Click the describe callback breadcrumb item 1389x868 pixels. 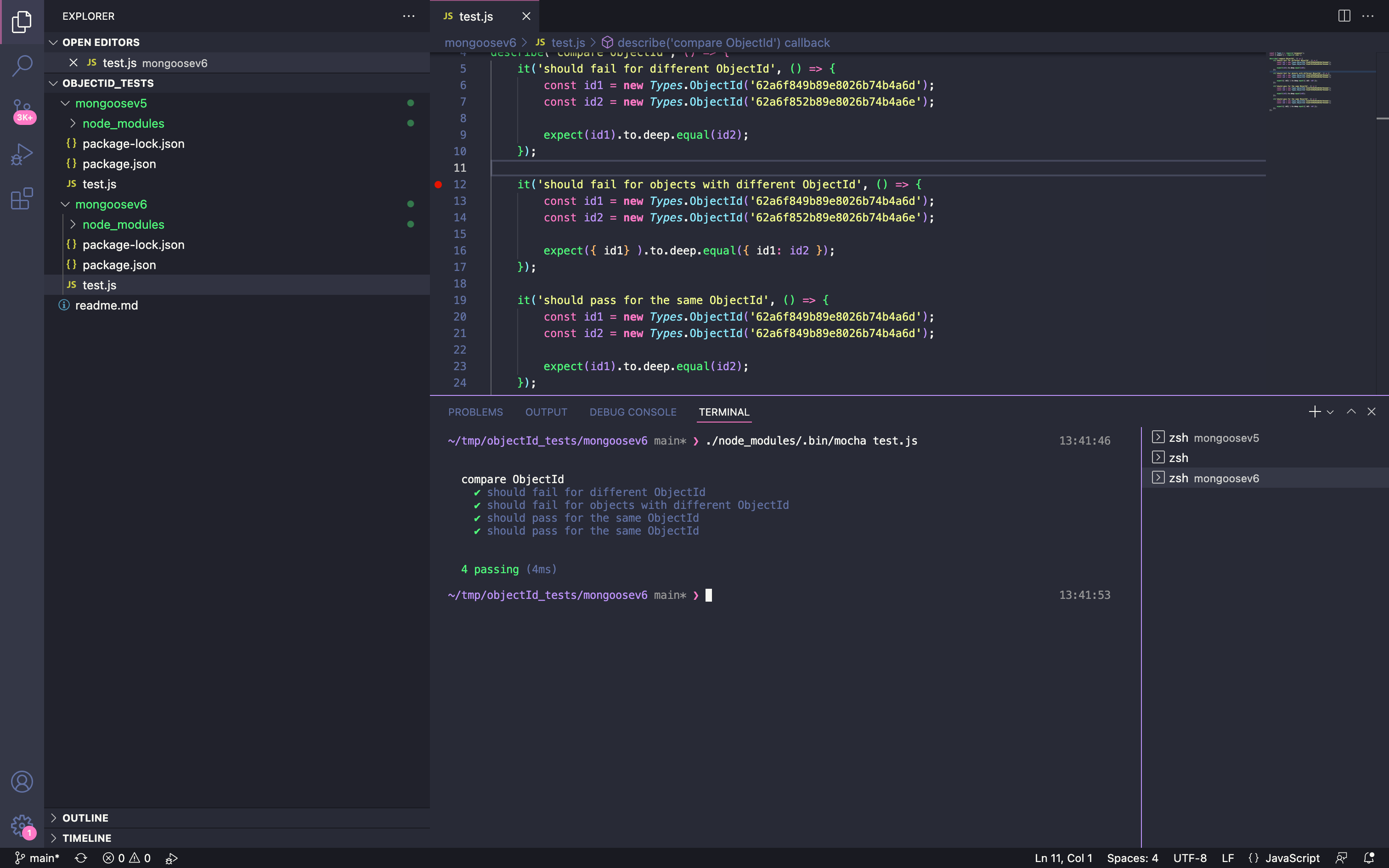(x=716, y=42)
